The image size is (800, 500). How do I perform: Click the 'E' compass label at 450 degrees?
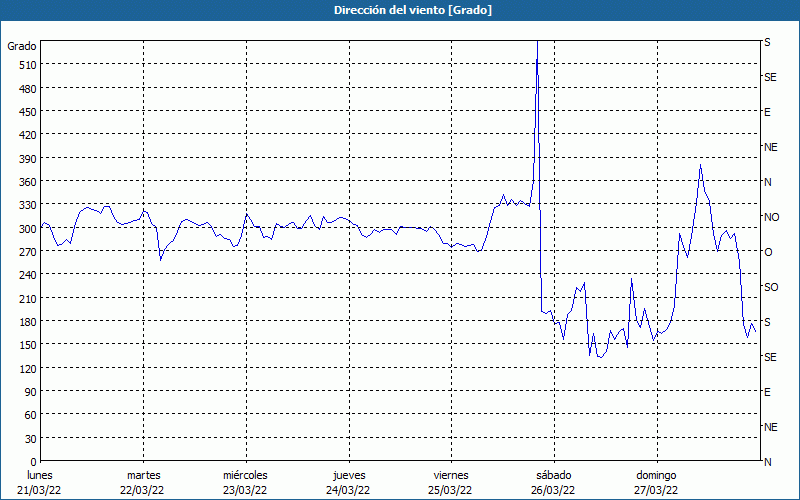[767, 112]
